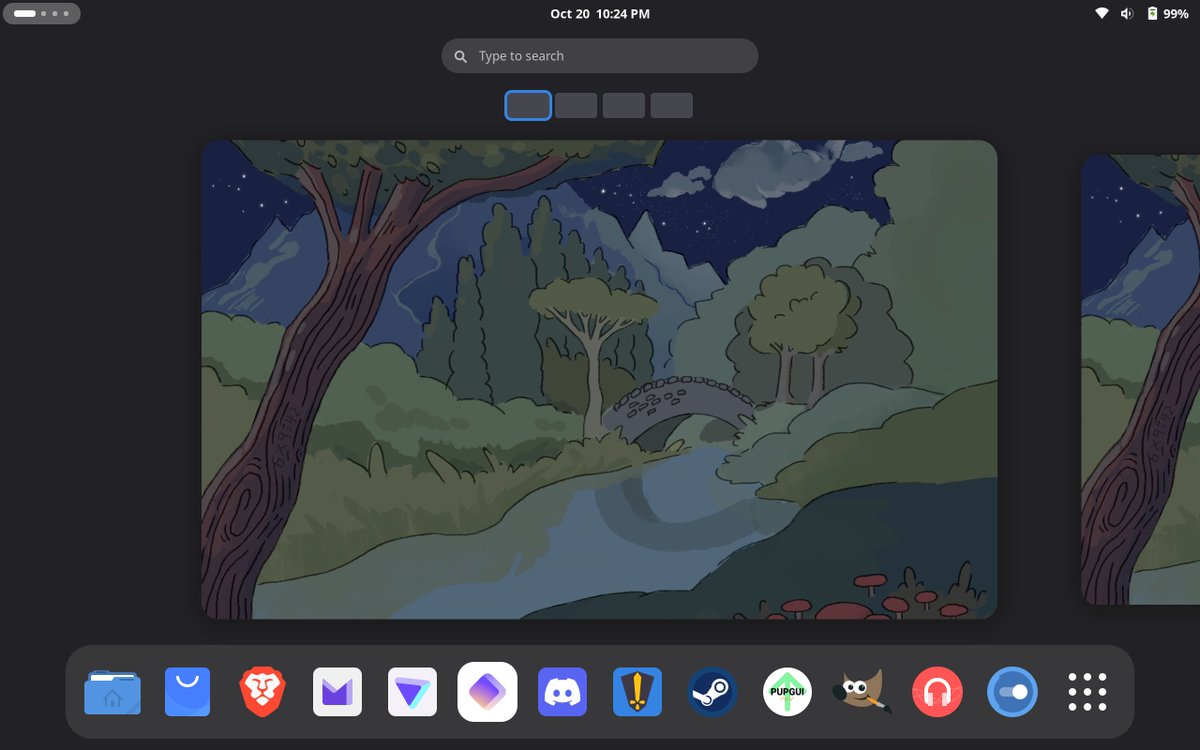The height and width of the screenshot is (750, 1200).
Task: Open Steam from the dock
Action: point(712,692)
